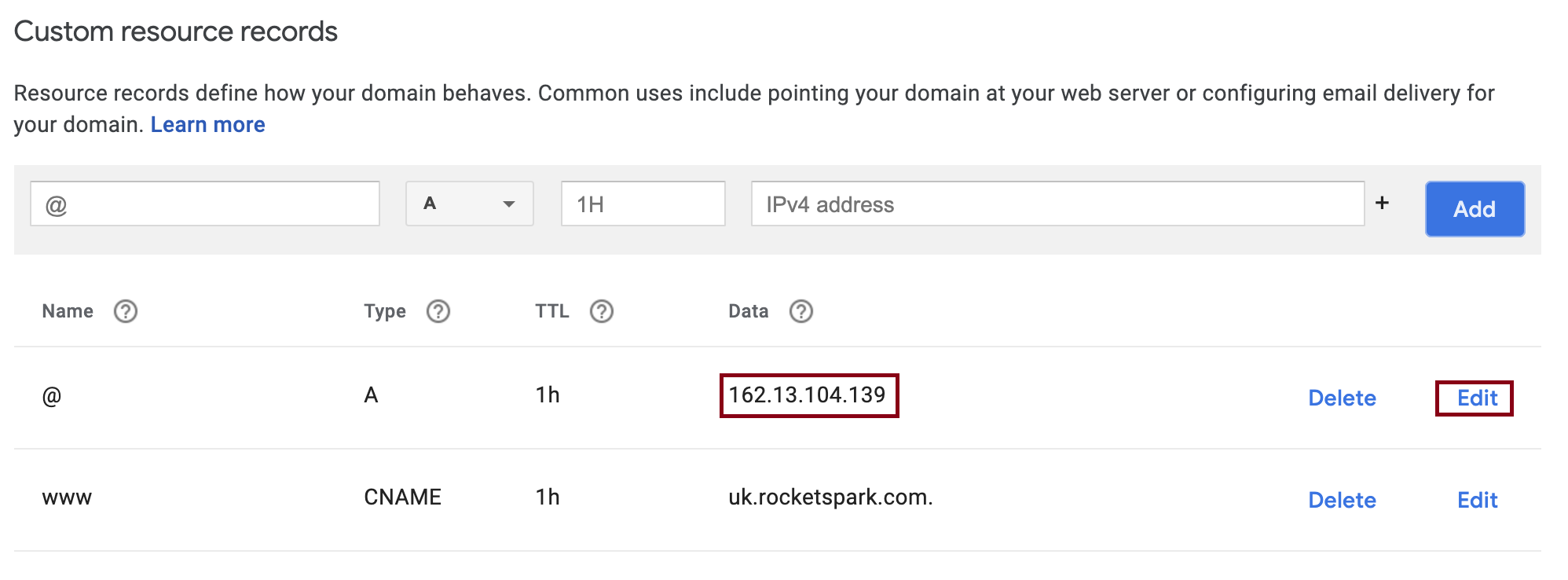This screenshot has height=580, width=1568.
Task: Open help icon next to TTL column
Action: point(602,311)
